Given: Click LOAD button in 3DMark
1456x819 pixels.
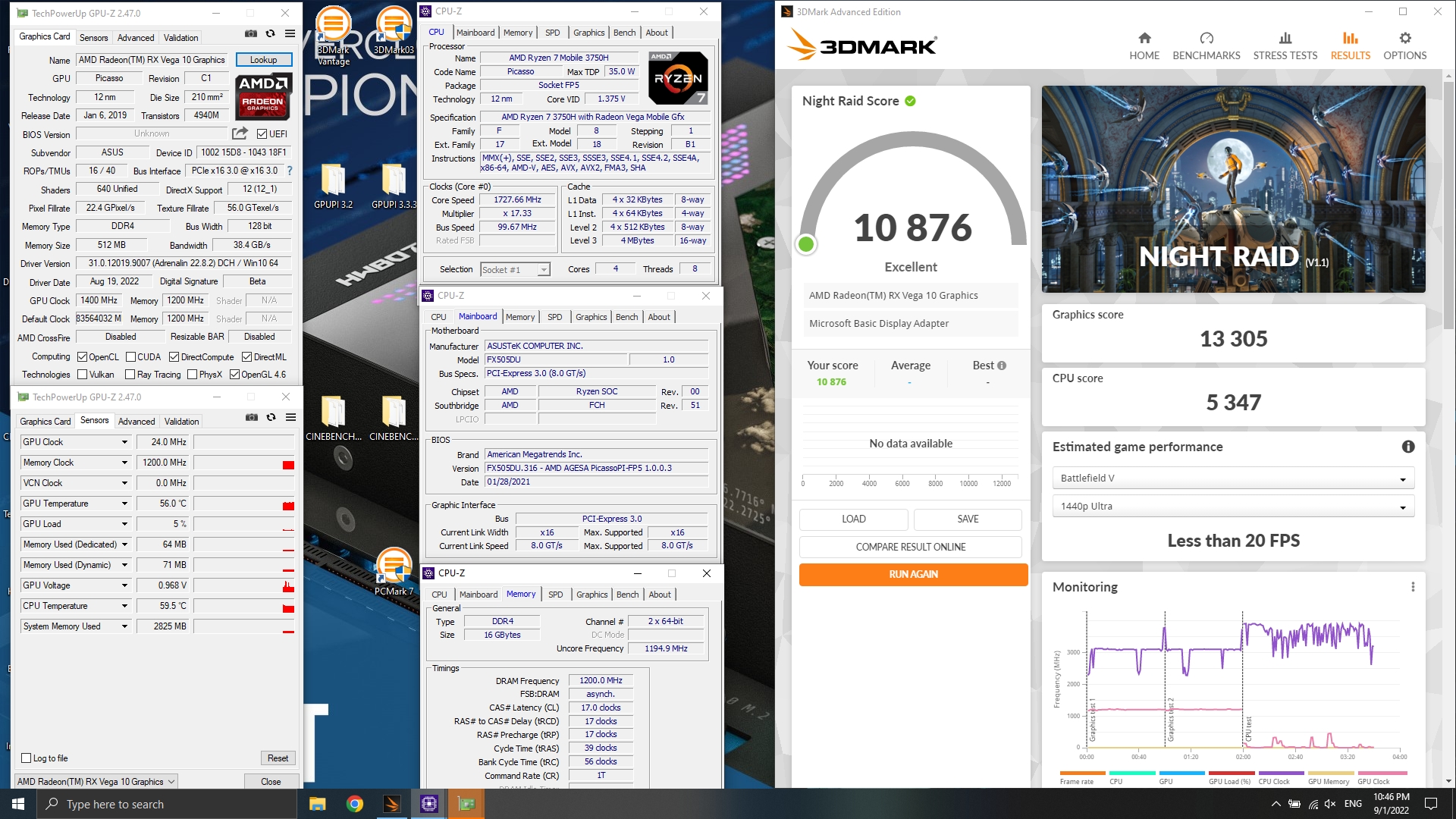Looking at the screenshot, I should pyautogui.click(x=853, y=519).
